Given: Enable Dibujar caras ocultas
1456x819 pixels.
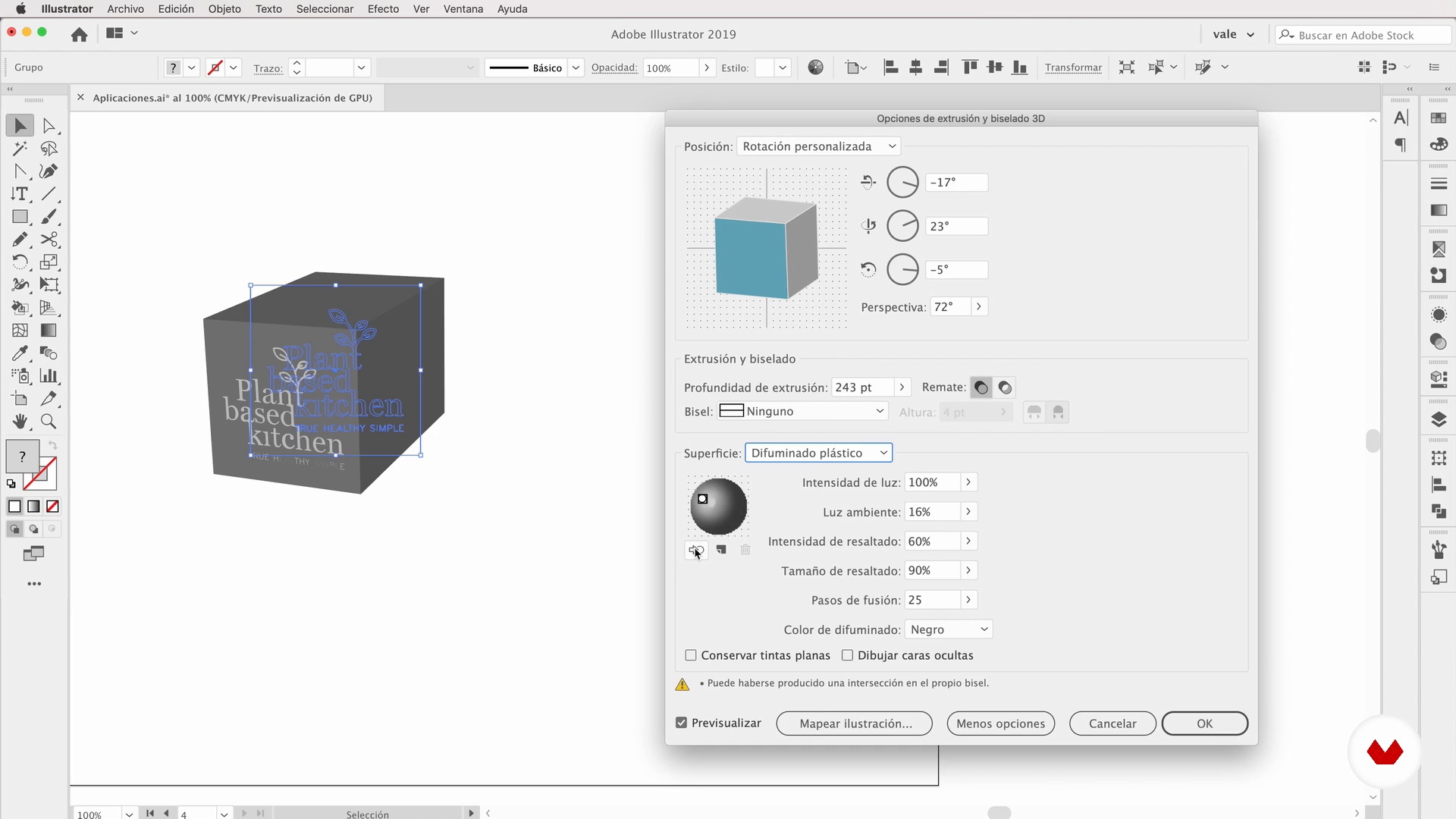Looking at the screenshot, I should click(x=847, y=655).
